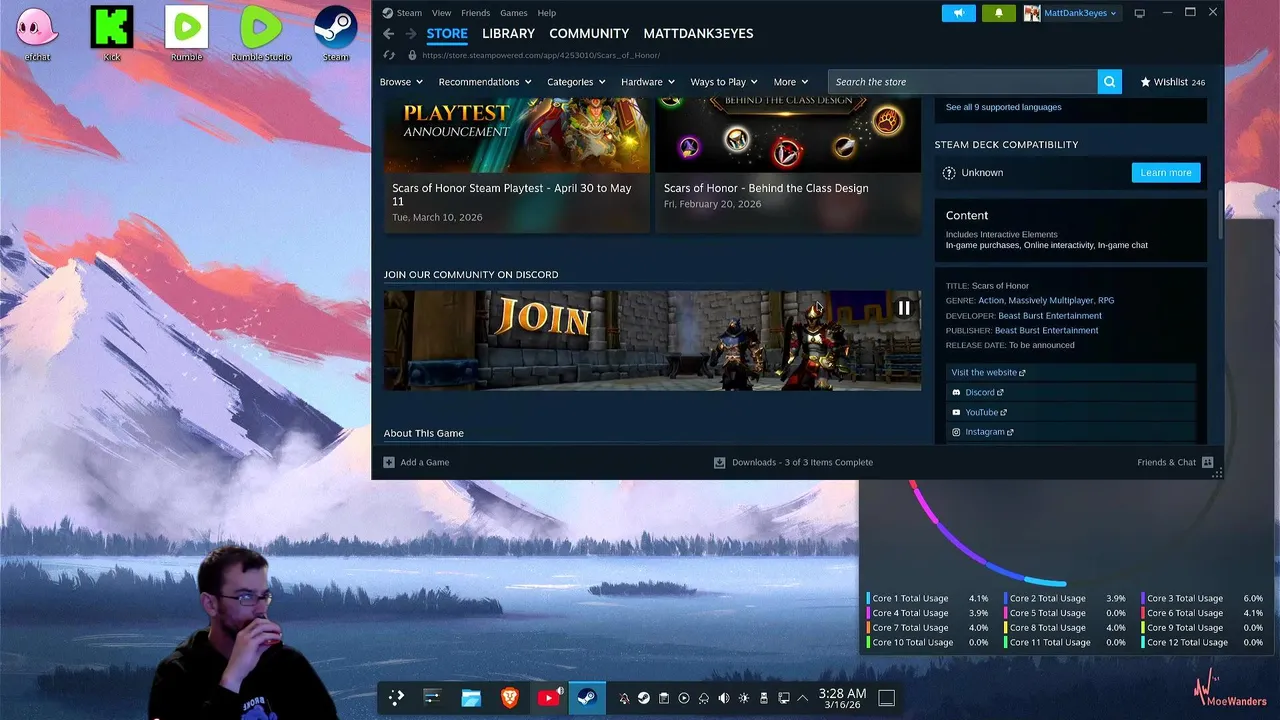Reload the Steam store page
Image resolution: width=1280 pixels, height=720 pixels.
389,55
